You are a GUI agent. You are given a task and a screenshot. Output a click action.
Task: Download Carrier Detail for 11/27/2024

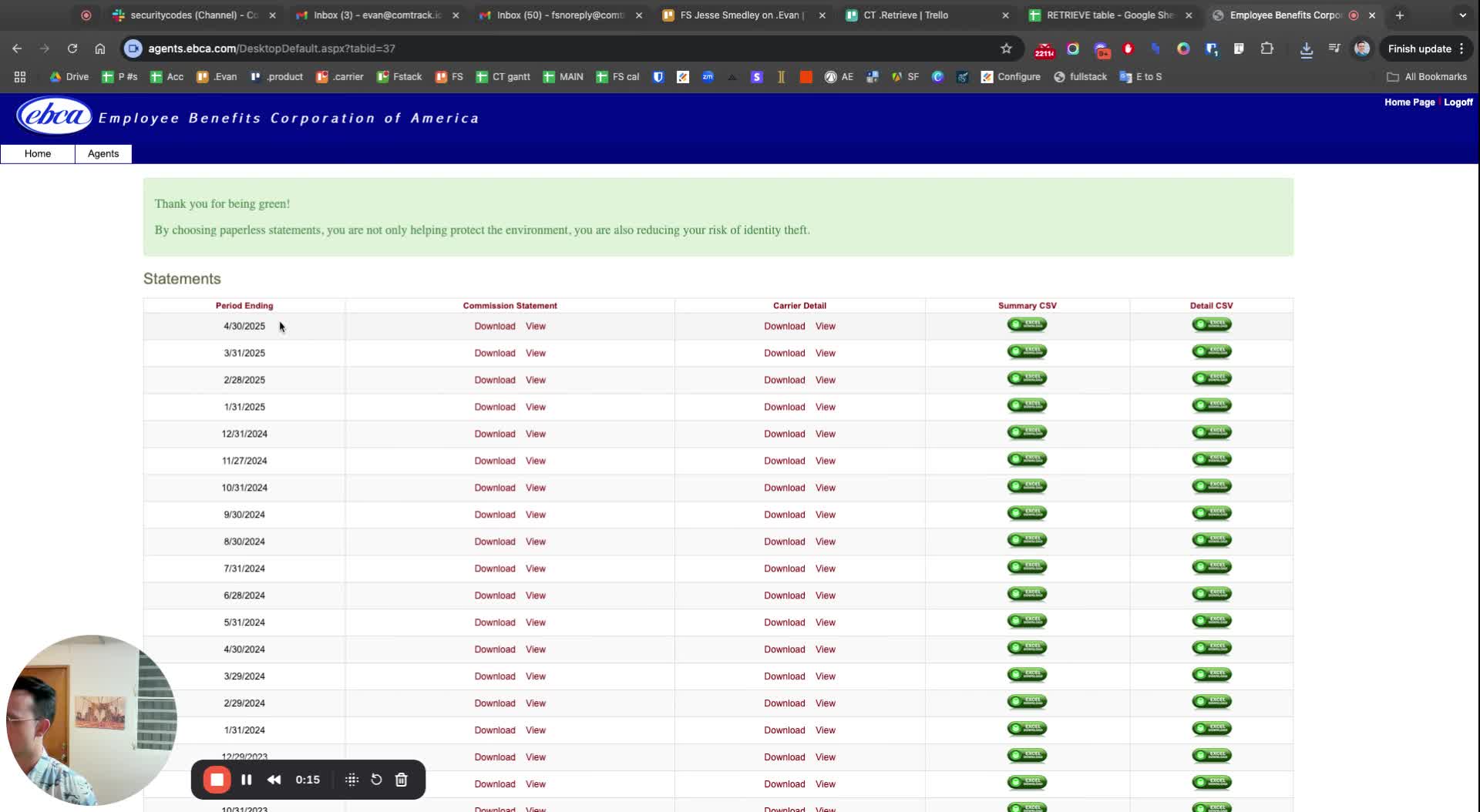[x=785, y=461]
